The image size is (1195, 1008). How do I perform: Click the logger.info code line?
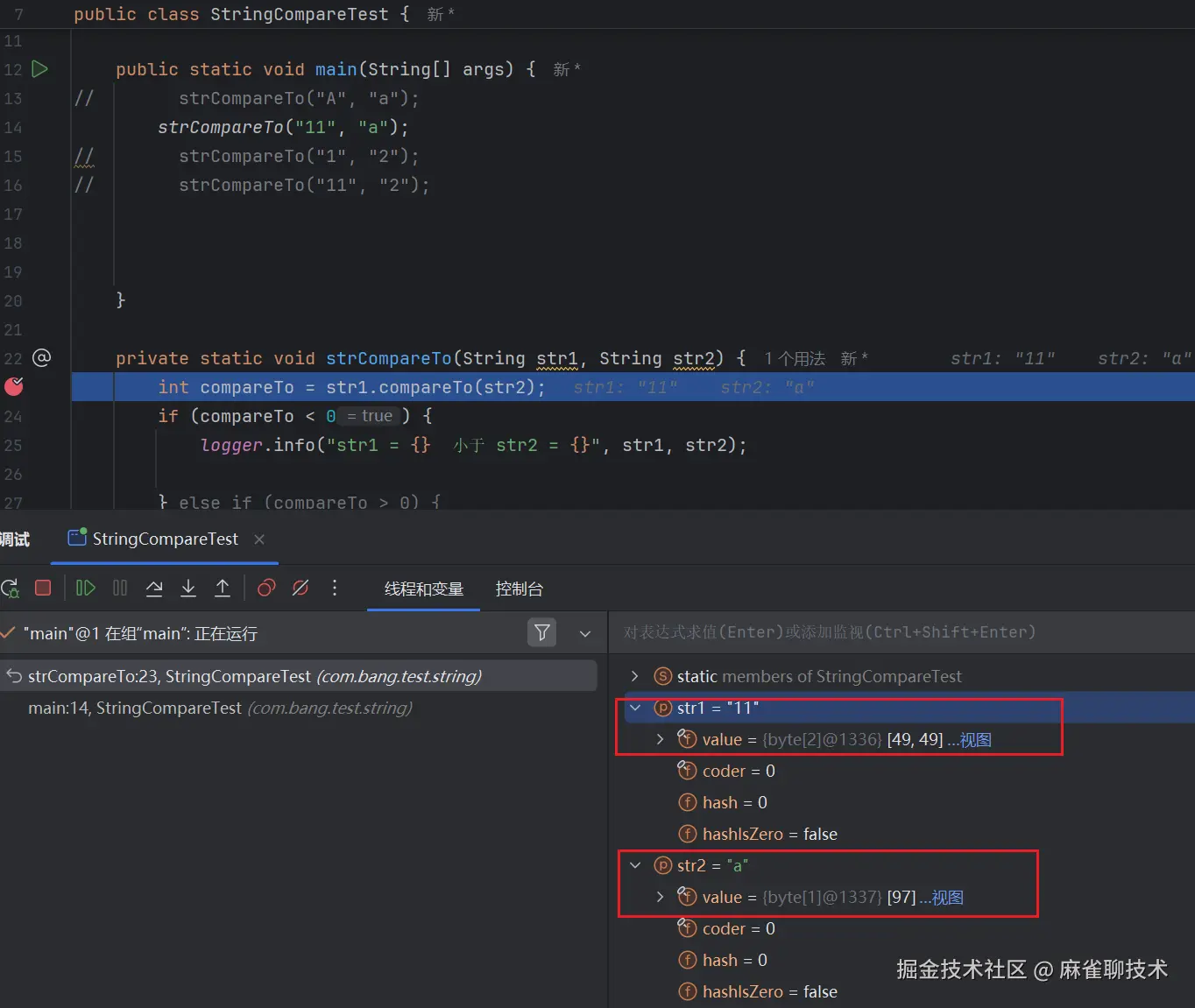[473, 445]
